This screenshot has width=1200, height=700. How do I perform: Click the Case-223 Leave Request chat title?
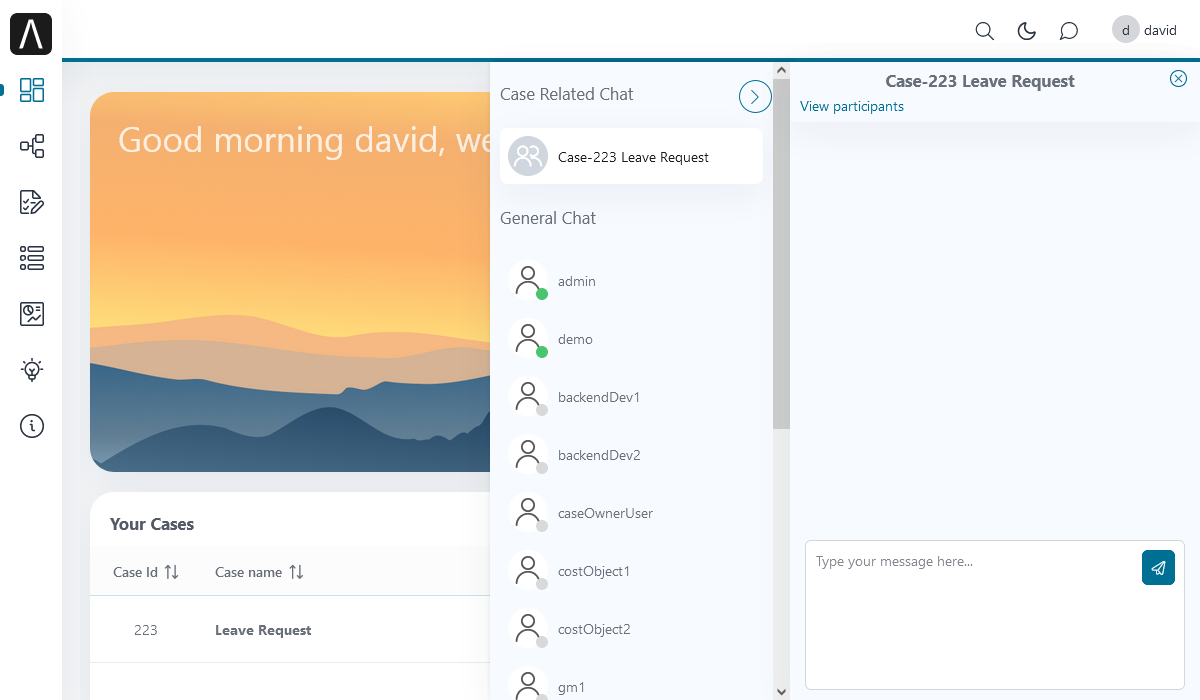click(980, 81)
